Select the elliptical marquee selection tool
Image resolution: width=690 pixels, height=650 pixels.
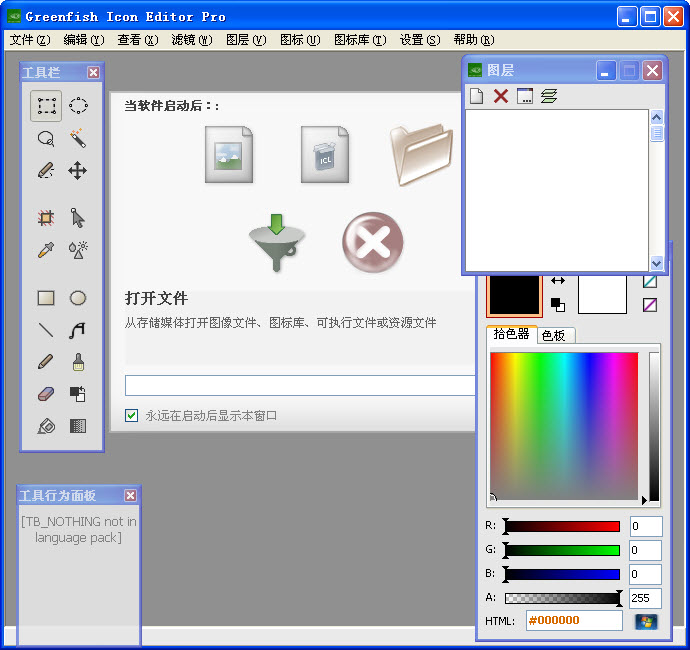click(78, 106)
